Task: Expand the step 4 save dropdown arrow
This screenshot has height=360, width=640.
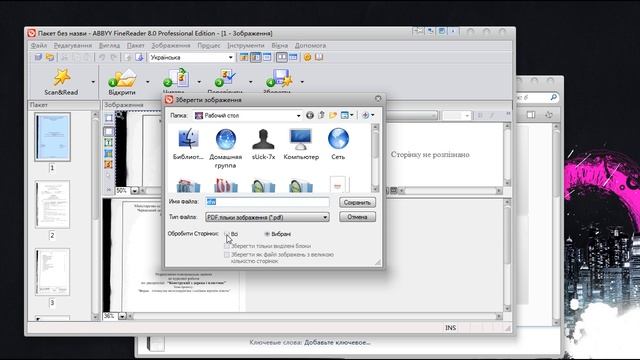Action: click(x=302, y=82)
